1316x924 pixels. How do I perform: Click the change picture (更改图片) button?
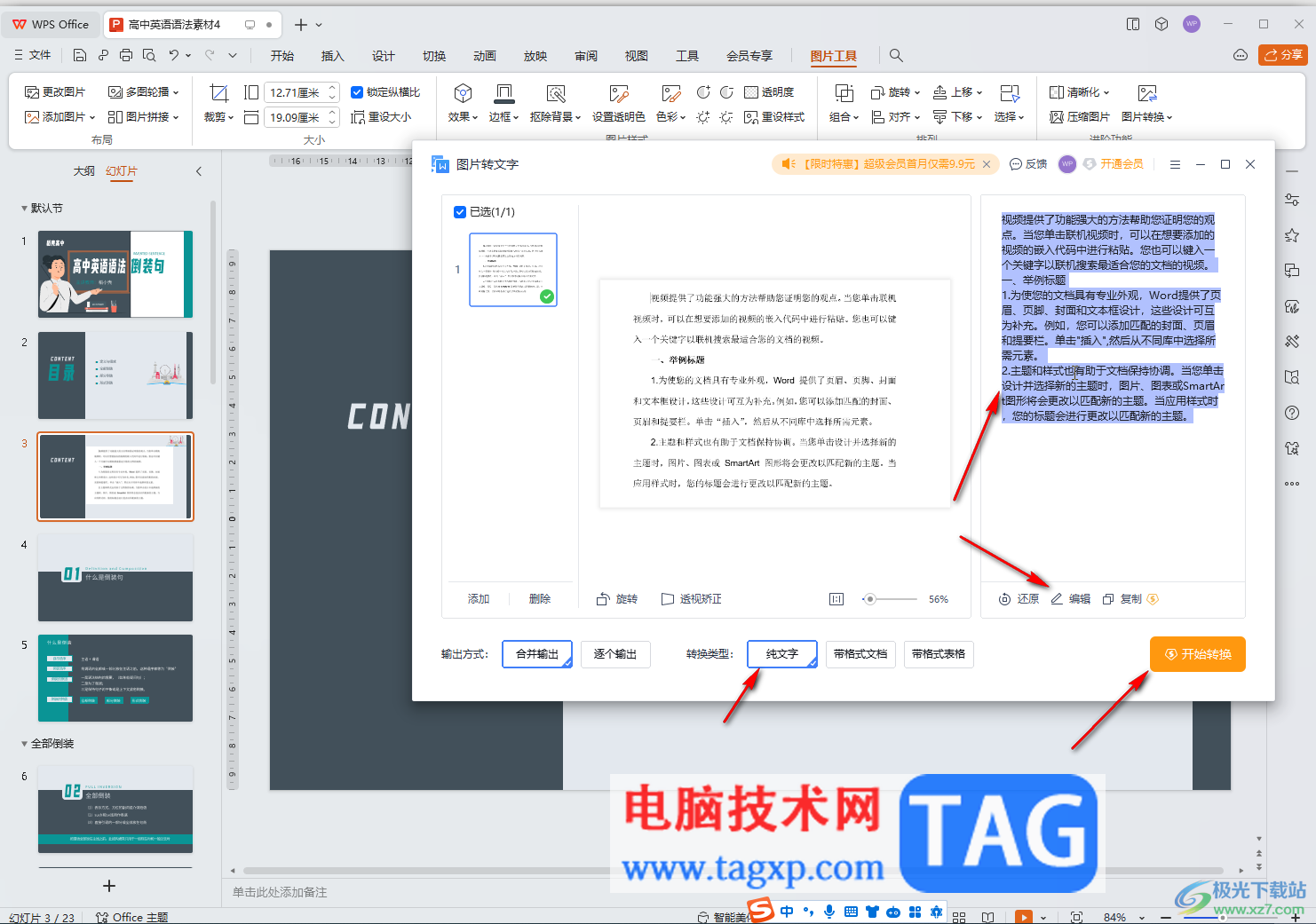tap(55, 92)
